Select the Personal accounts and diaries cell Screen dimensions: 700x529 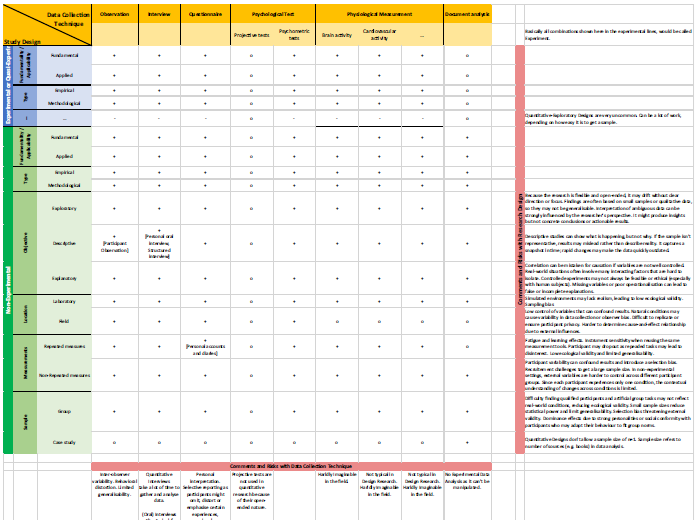point(205,346)
